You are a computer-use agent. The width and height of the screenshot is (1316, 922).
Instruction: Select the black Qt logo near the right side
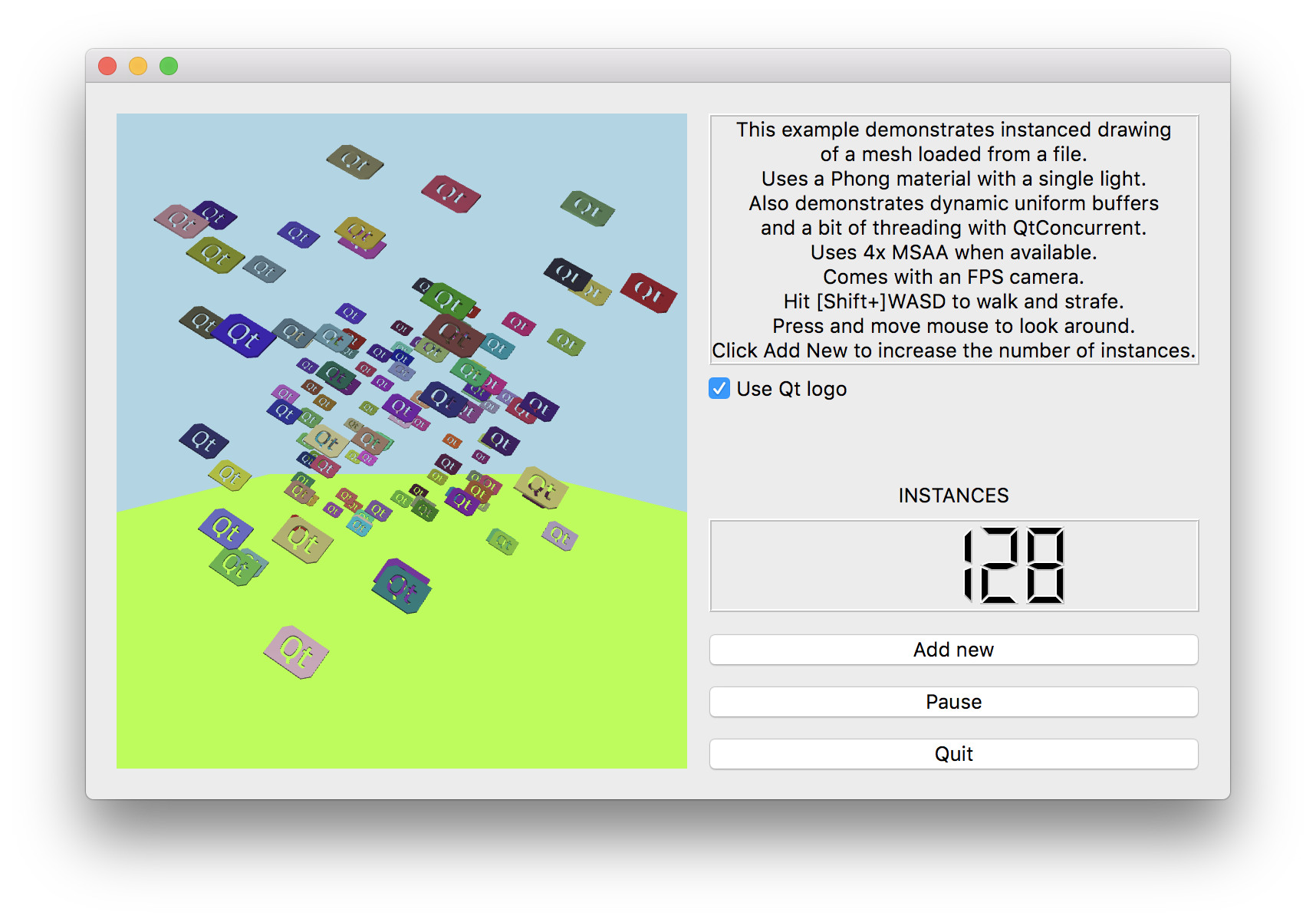click(568, 273)
